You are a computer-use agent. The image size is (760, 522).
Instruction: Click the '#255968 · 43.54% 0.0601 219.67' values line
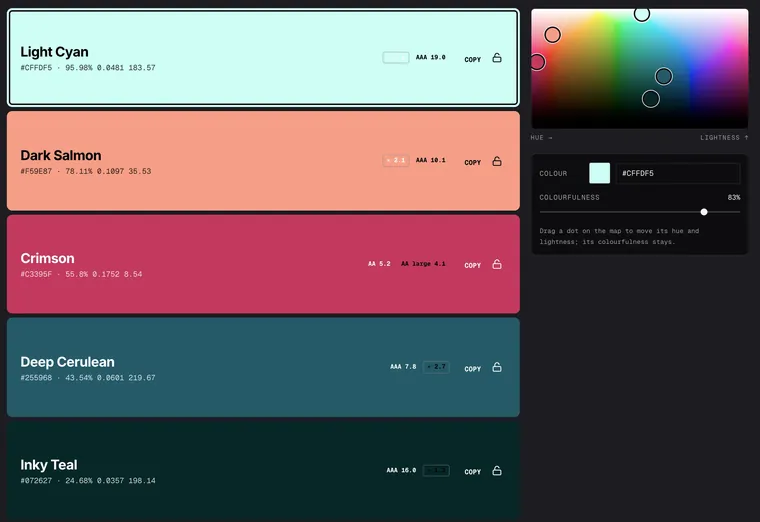(x=88, y=378)
